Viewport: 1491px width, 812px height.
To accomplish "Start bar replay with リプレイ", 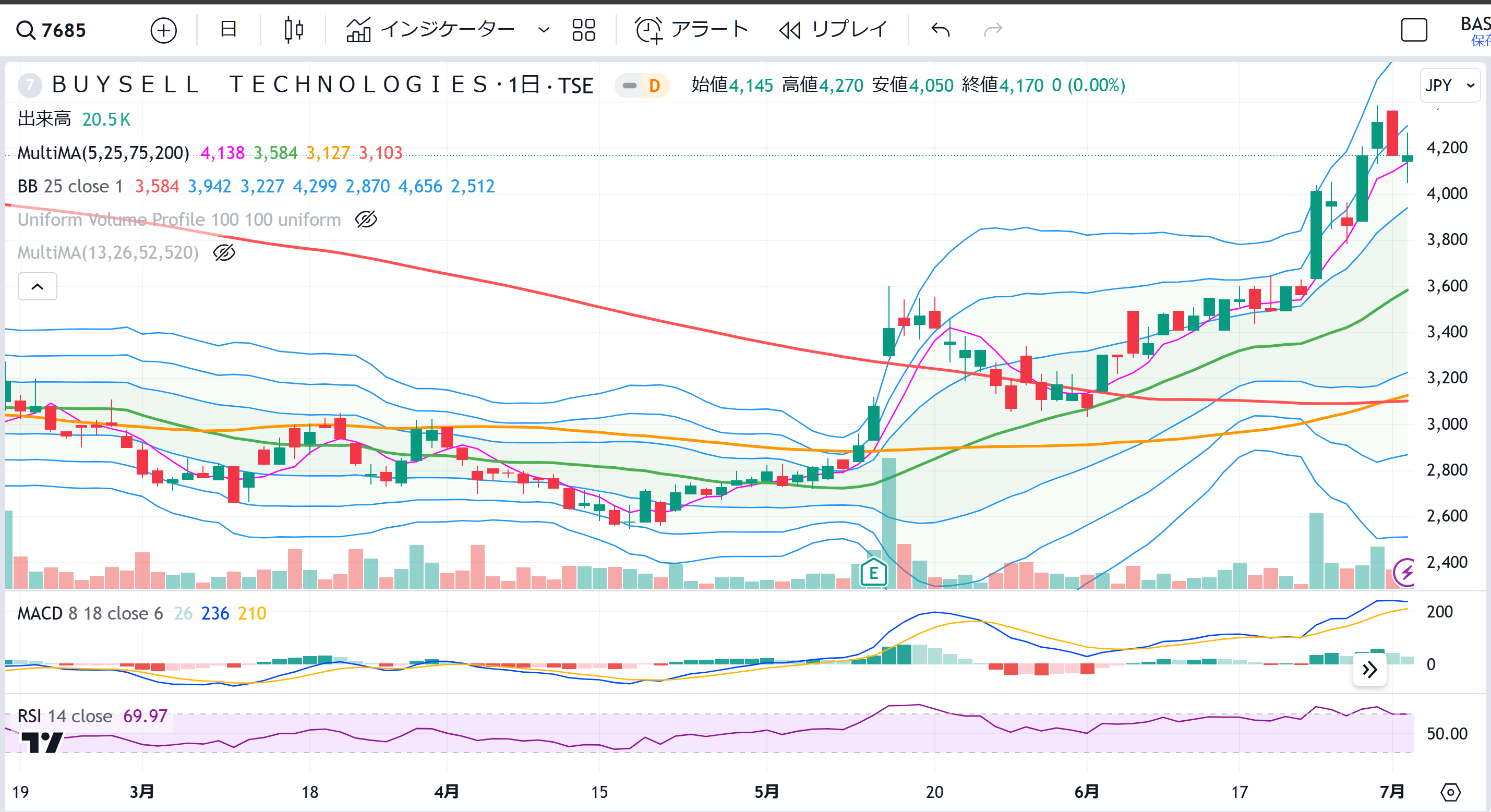I will pos(833,30).
